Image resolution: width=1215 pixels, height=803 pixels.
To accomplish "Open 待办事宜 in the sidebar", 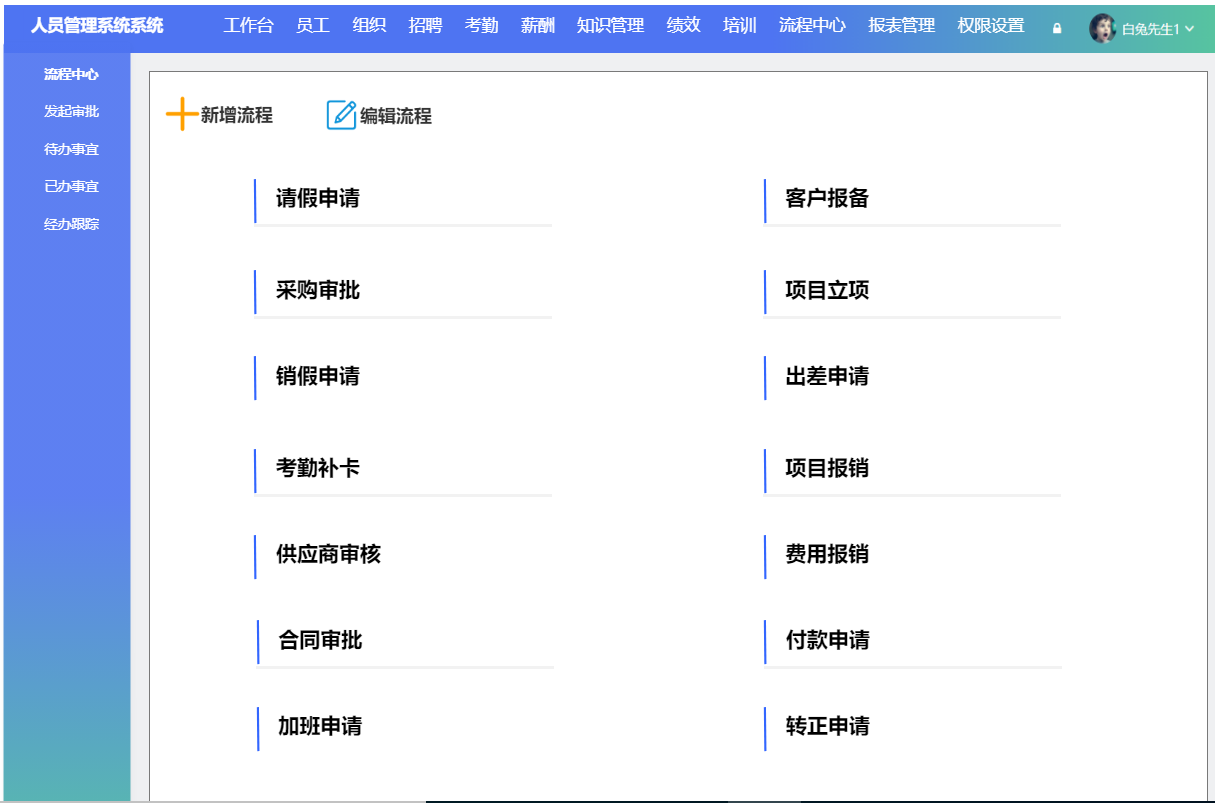I will [x=66, y=148].
